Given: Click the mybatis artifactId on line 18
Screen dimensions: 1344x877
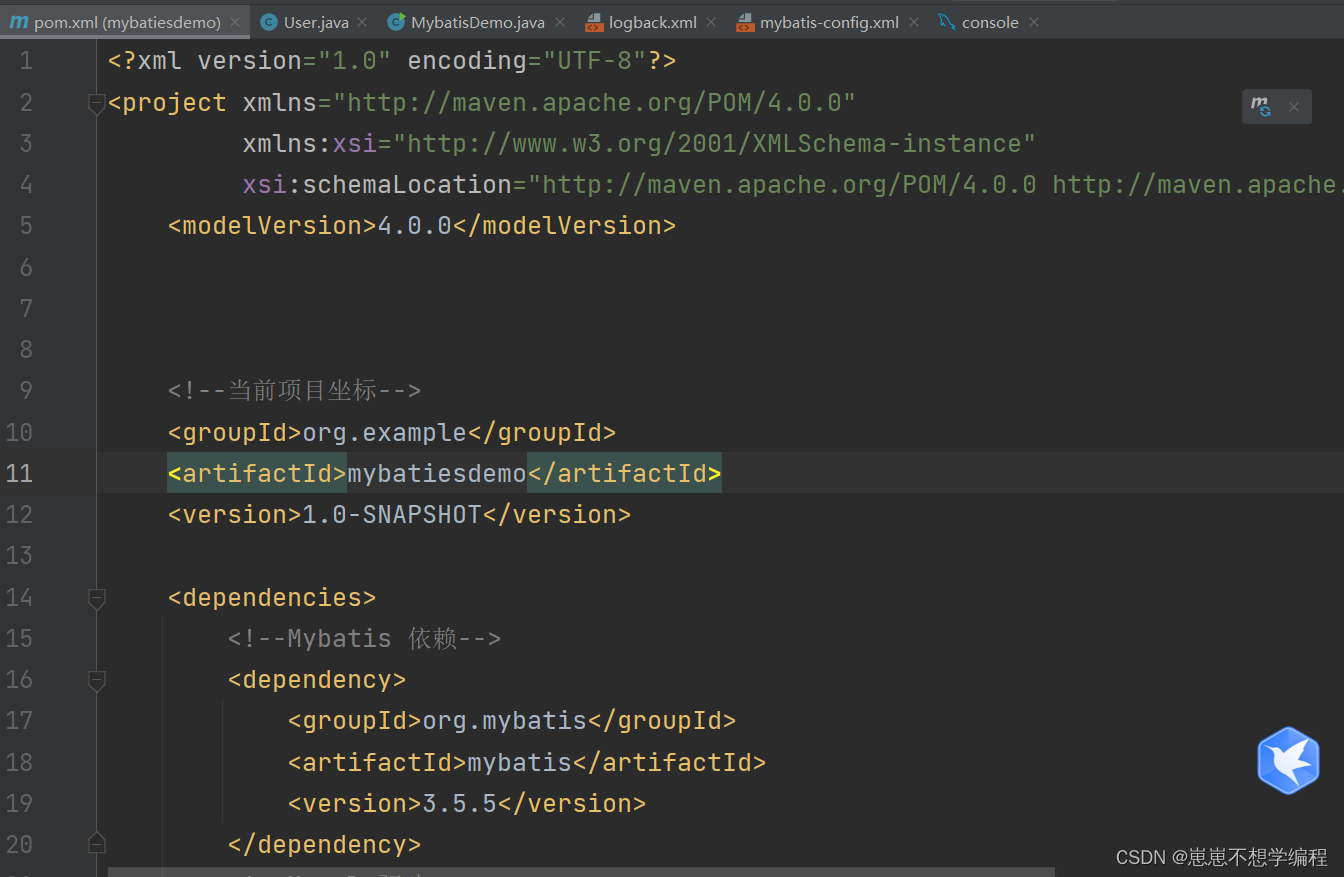Looking at the screenshot, I should (519, 762).
